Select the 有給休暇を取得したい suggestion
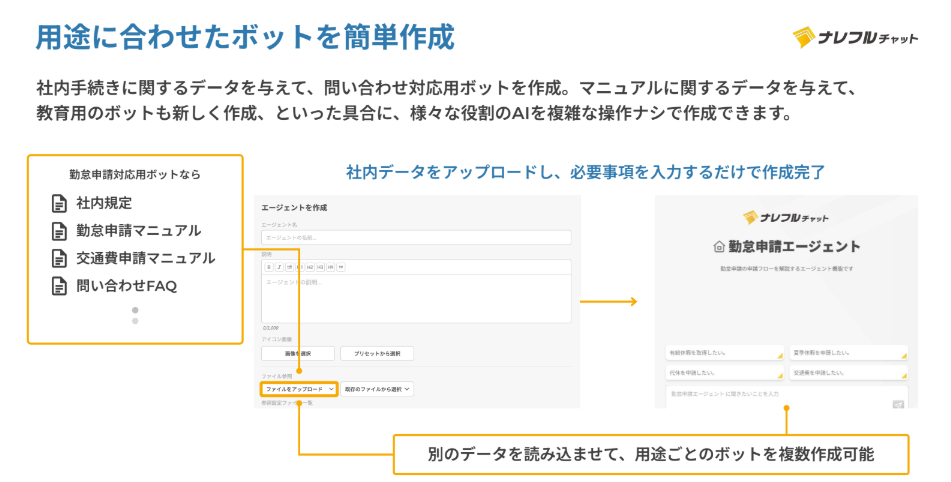Viewport: 951px width, 482px height. [x=725, y=353]
